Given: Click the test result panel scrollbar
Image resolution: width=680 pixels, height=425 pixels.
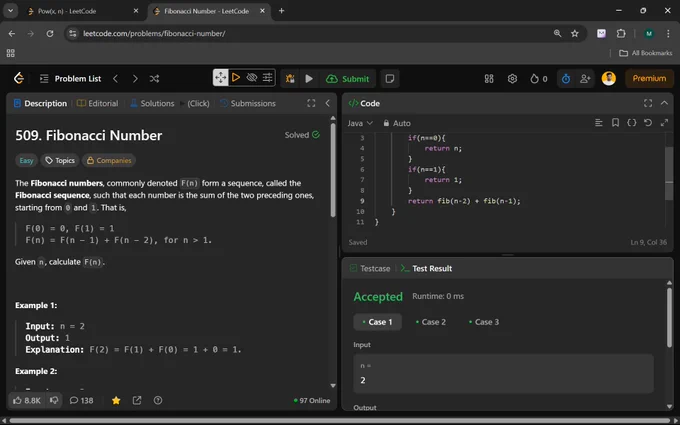Looking at the screenshot, I should (670, 317).
